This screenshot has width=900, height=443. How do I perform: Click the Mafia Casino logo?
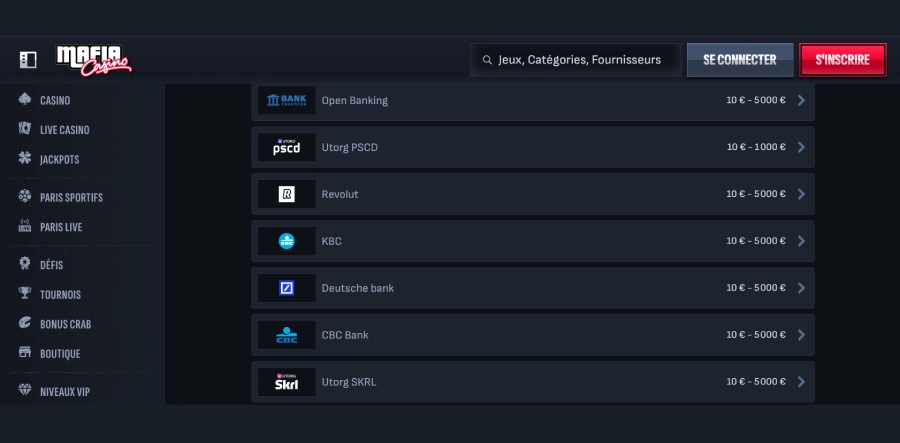pos(94,59)
